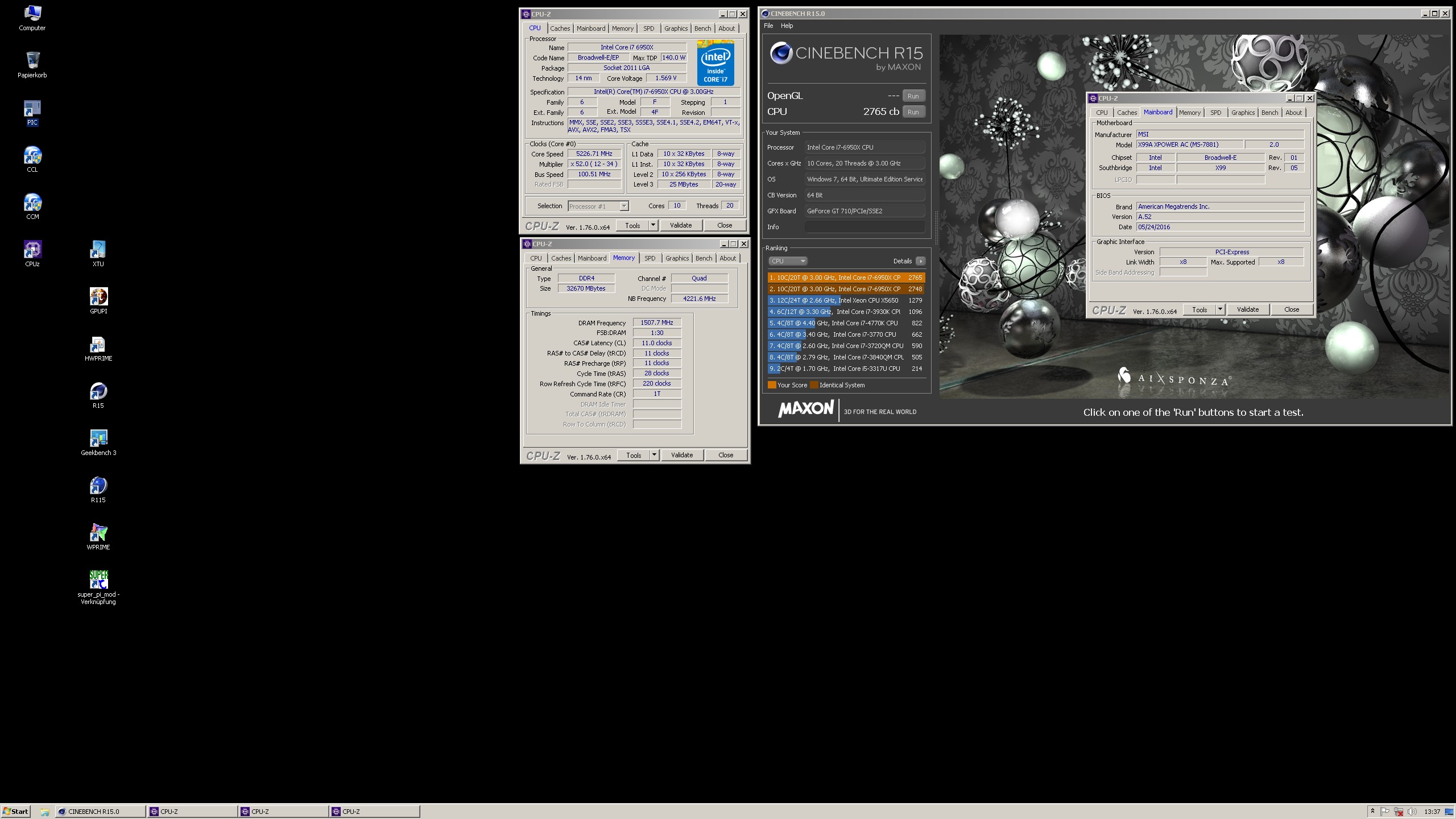The image size is (1456, 819).
Task: Open the File menu in Cinebench
Action: click(x=768, y=26)
